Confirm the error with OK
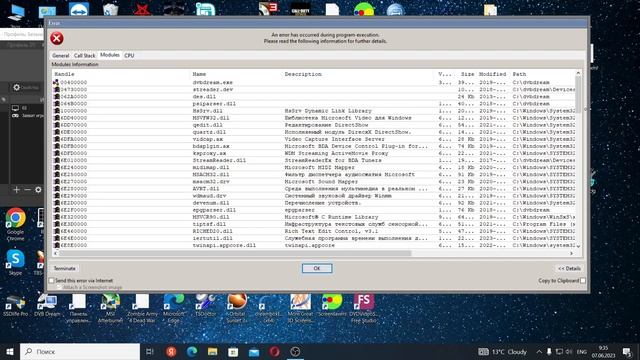The image size is (640, 360). [317, 269]
